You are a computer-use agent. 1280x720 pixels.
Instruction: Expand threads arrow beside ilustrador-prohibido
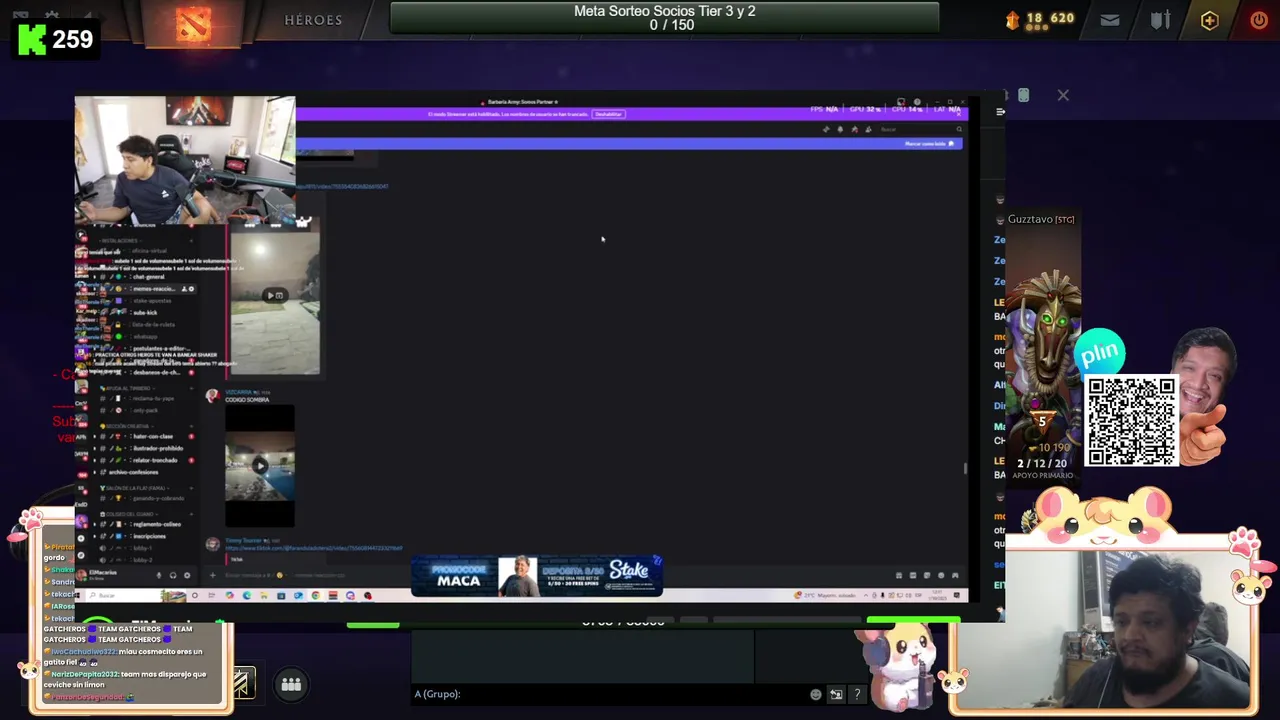94,448
